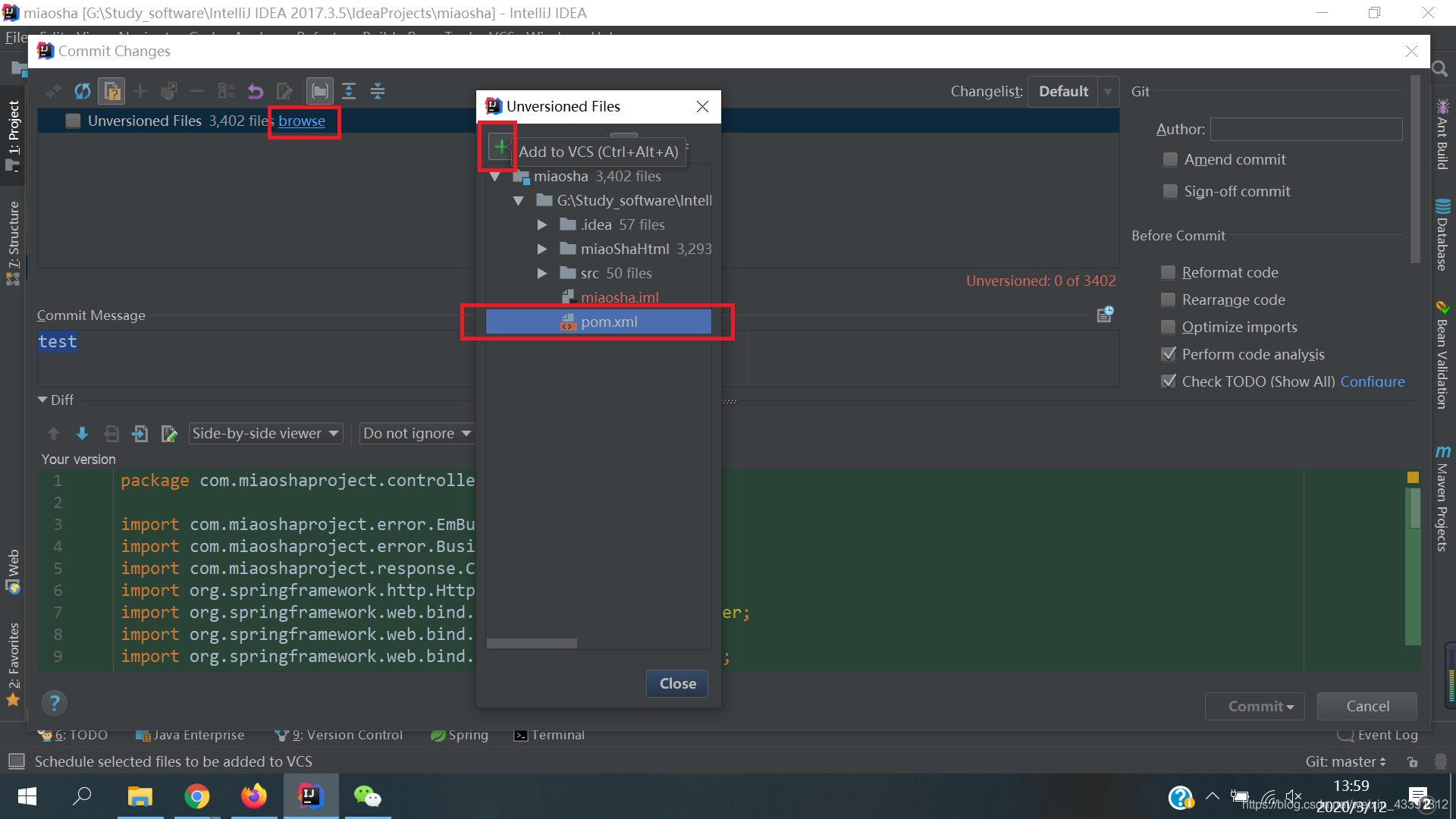This screenshot has height=819, width=1456.
Task: Click horizontal scrollbar in Unversioned Files dialog
Action: [531, 643]
